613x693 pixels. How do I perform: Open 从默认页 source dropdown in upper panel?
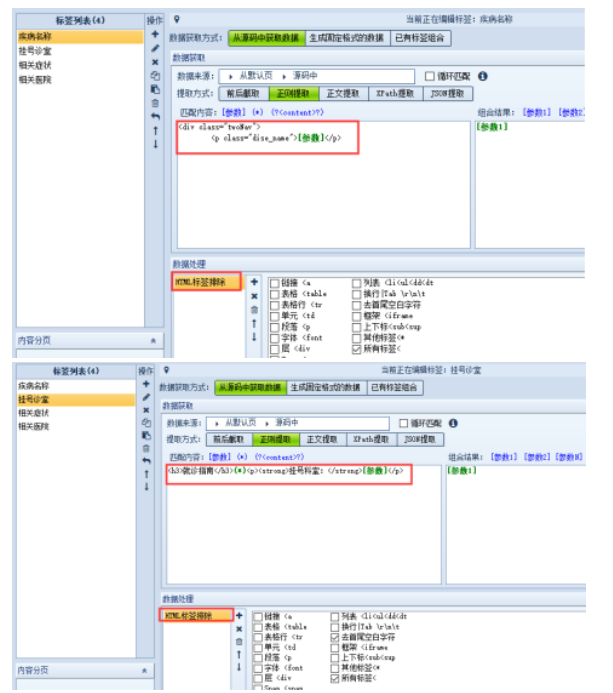click(x=255, y=76)
